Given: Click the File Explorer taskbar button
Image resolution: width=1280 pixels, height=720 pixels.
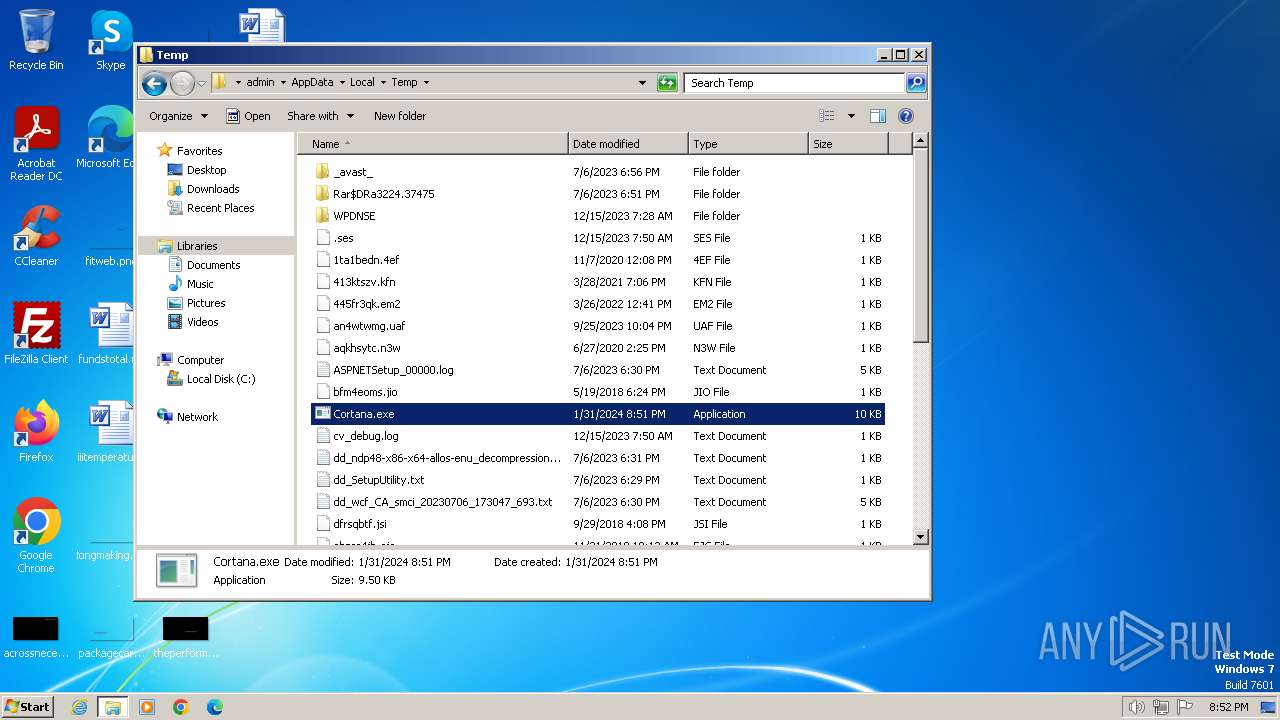Looking at the screenshot, I should click(112, 707).
